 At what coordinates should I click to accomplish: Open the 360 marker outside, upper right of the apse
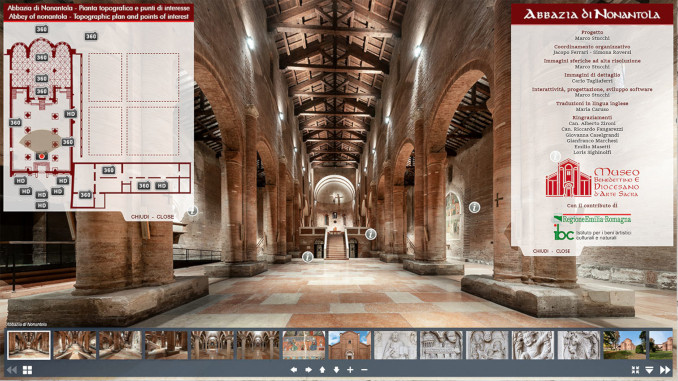(91, 36)
